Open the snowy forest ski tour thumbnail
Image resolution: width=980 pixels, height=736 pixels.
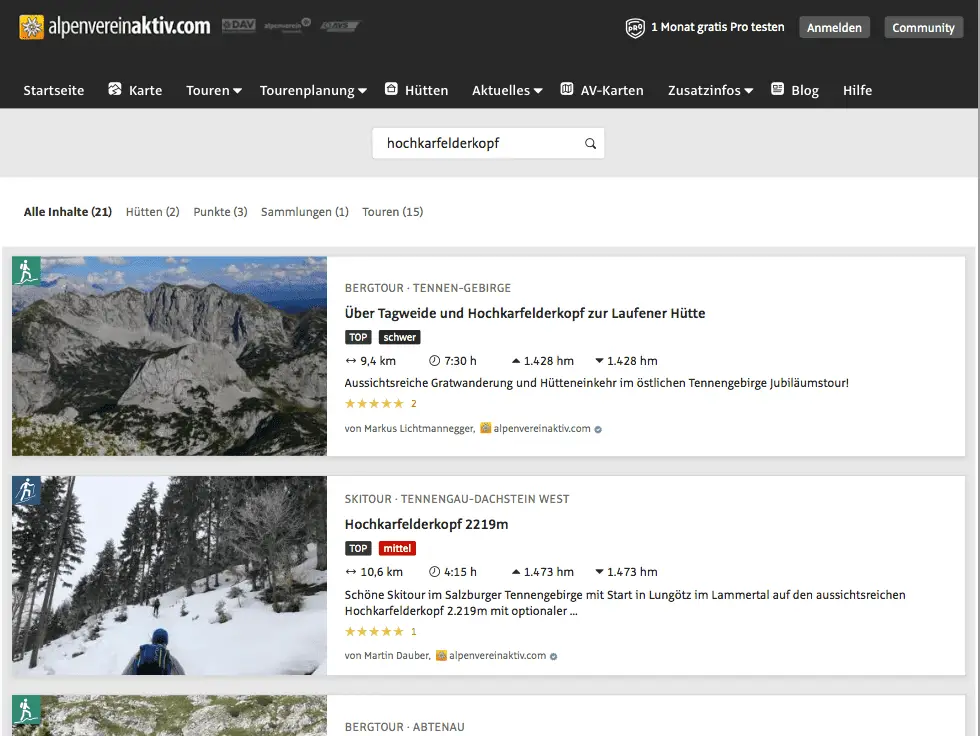(x=169, y=575)
